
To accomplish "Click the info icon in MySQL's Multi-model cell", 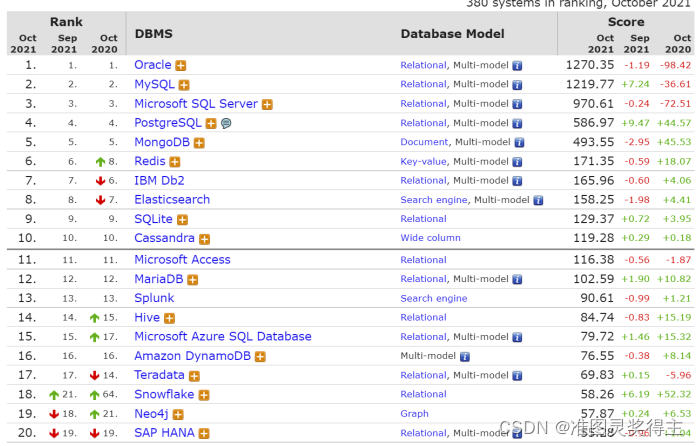I will click(517, 85).
